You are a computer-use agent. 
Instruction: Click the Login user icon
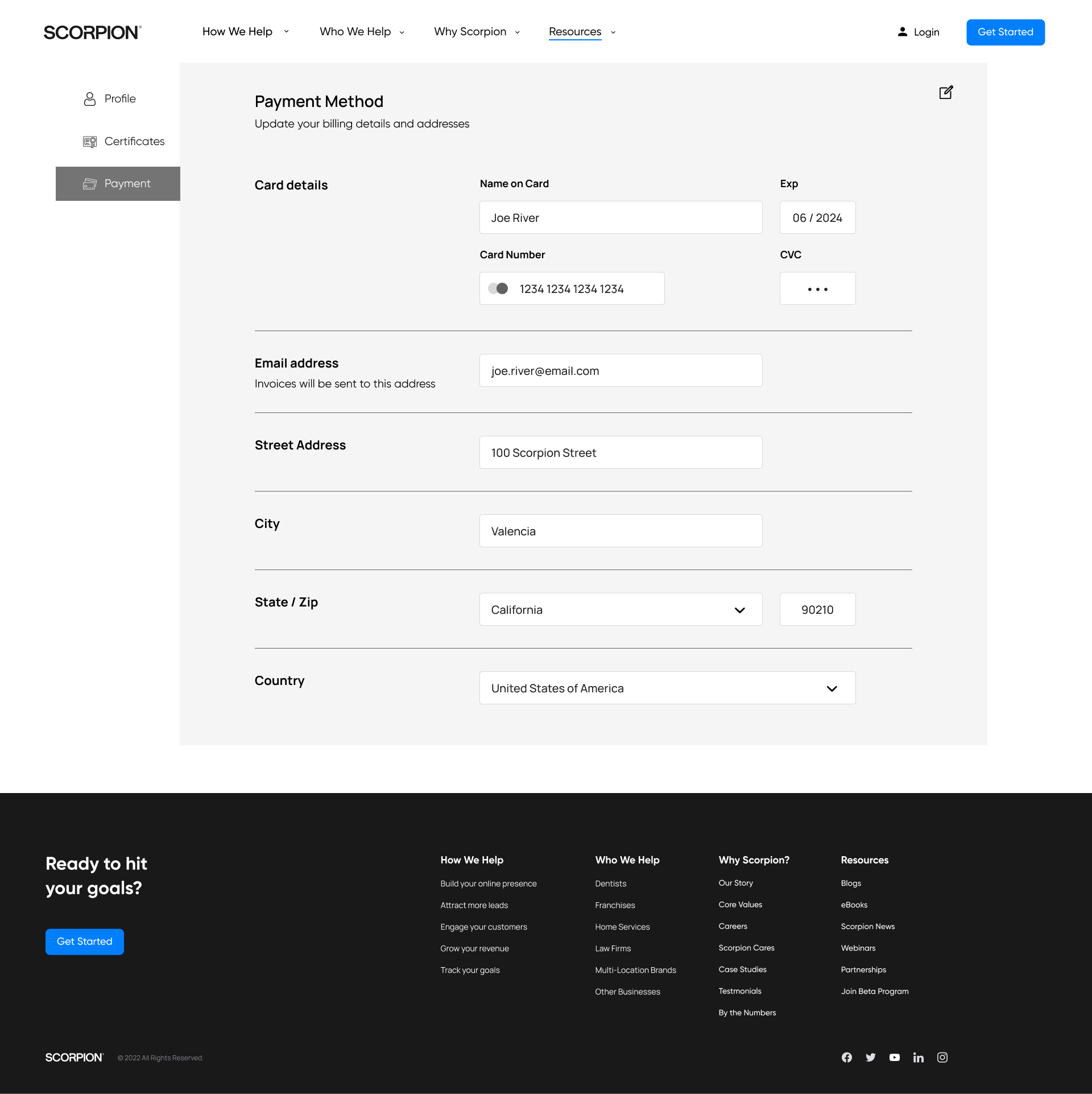pyautogui.click(x=903, y=32)
